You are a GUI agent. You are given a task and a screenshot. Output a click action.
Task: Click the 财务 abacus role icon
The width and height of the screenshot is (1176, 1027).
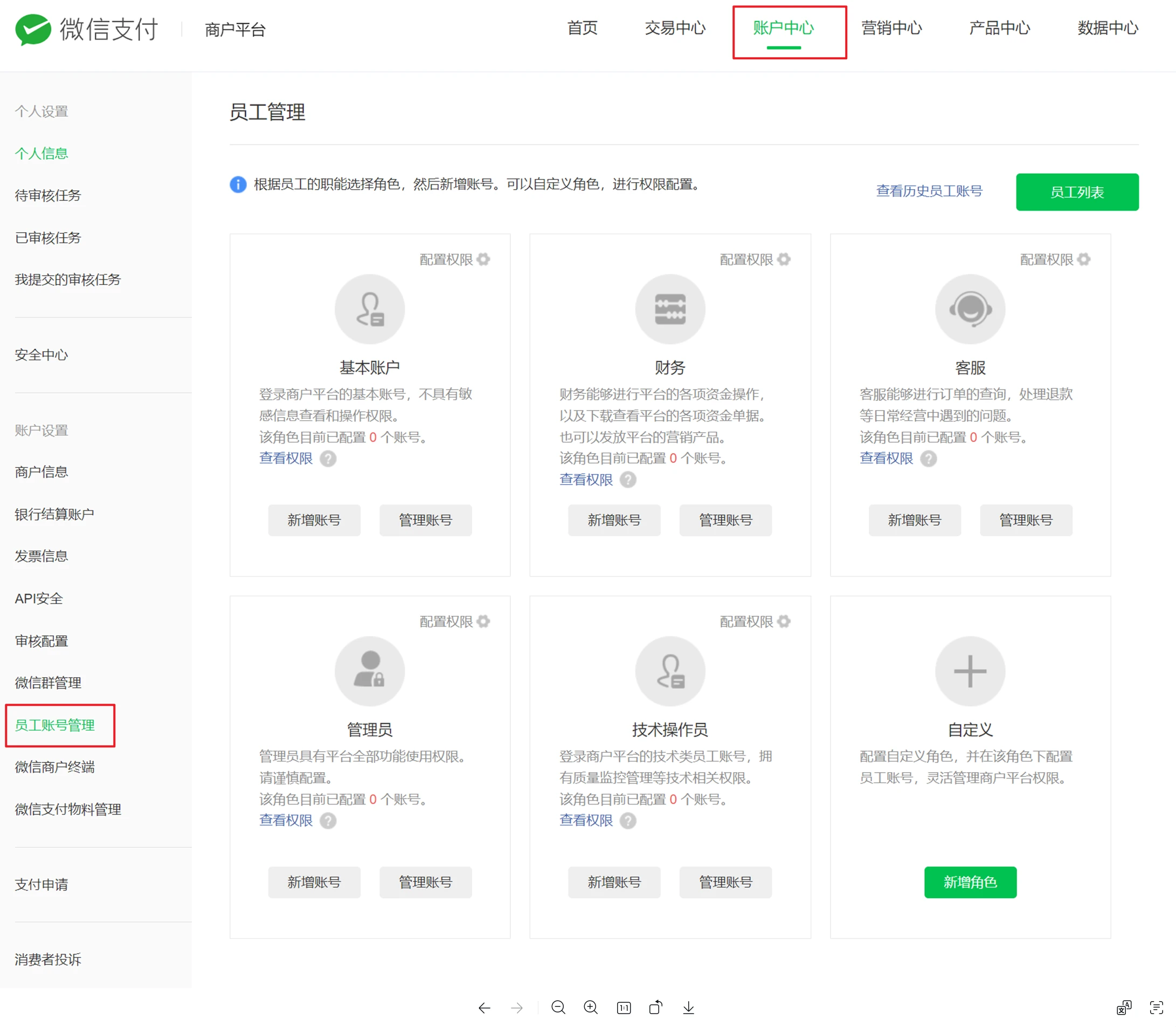coord(670,309)
